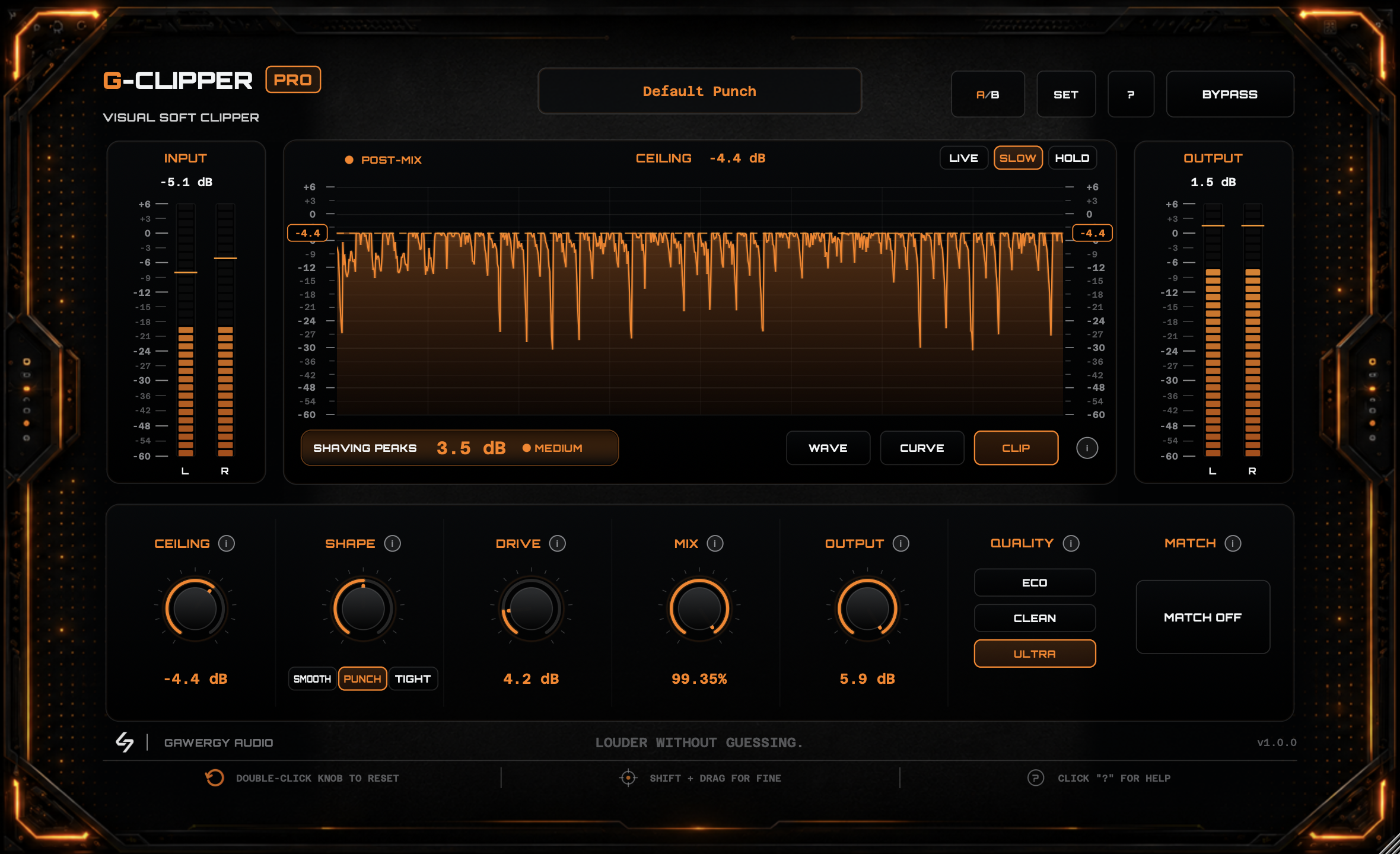Screen dimensions: 1400x854
Task: Toggle POST-MIX indicator
Action: point(383,160)
